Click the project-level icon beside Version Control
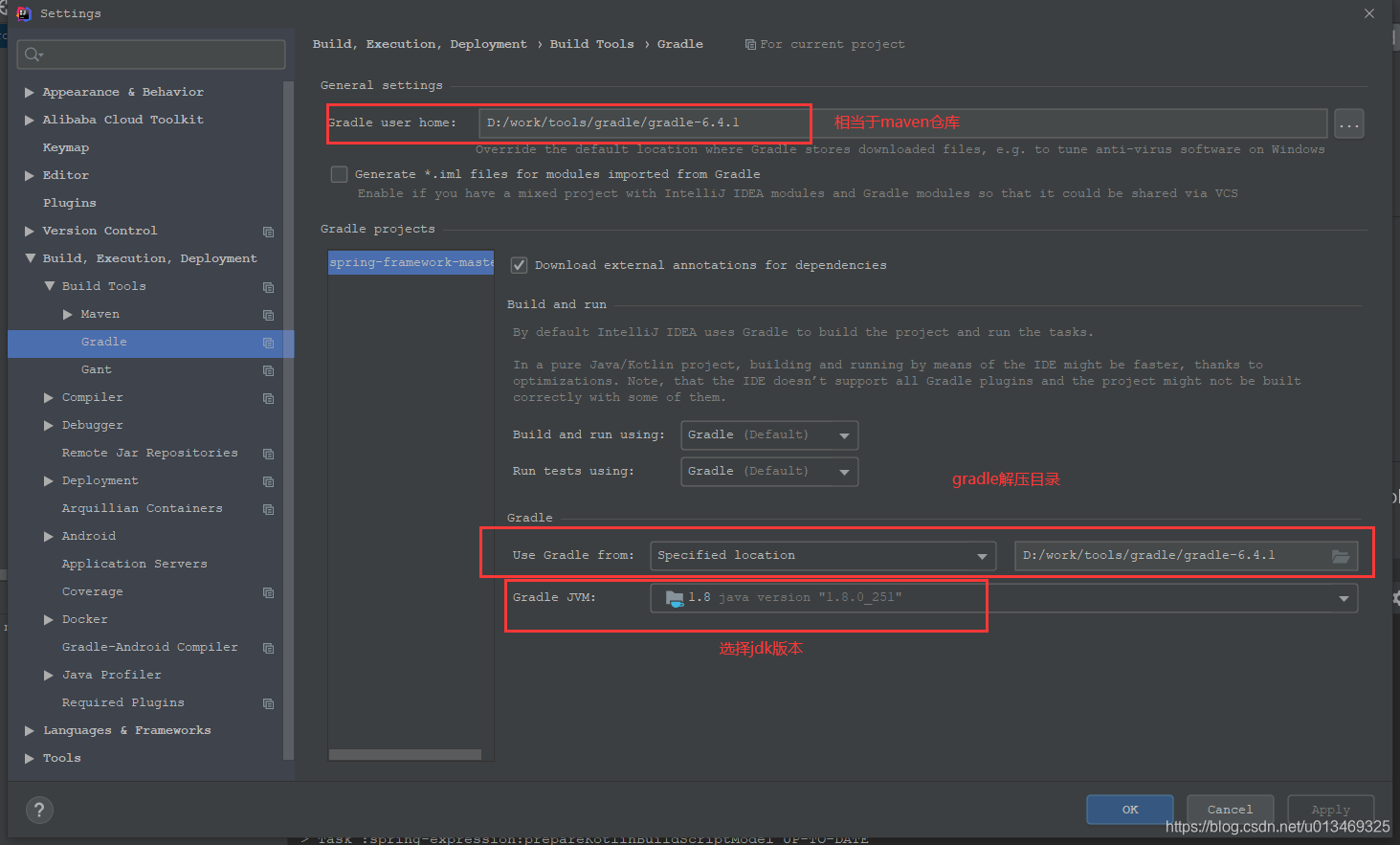Screen dimensions: 1400x845 coord(268,232)
